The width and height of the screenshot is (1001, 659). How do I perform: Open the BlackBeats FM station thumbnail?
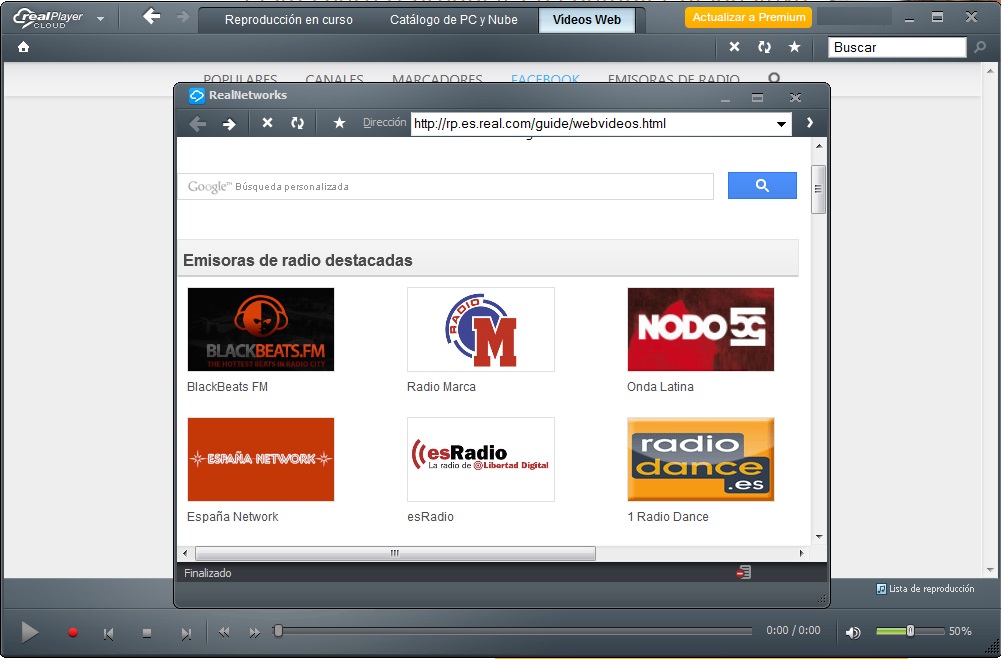coord(260,330)
